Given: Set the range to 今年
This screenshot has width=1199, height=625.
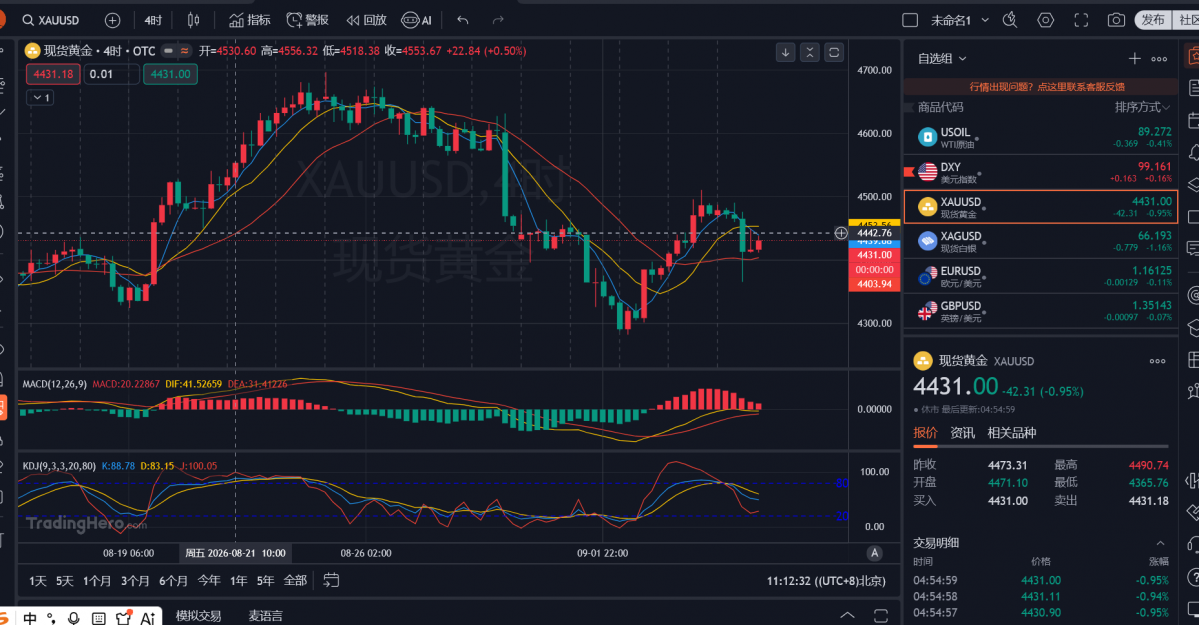Looking at the screenshot, I should [210, 581].
